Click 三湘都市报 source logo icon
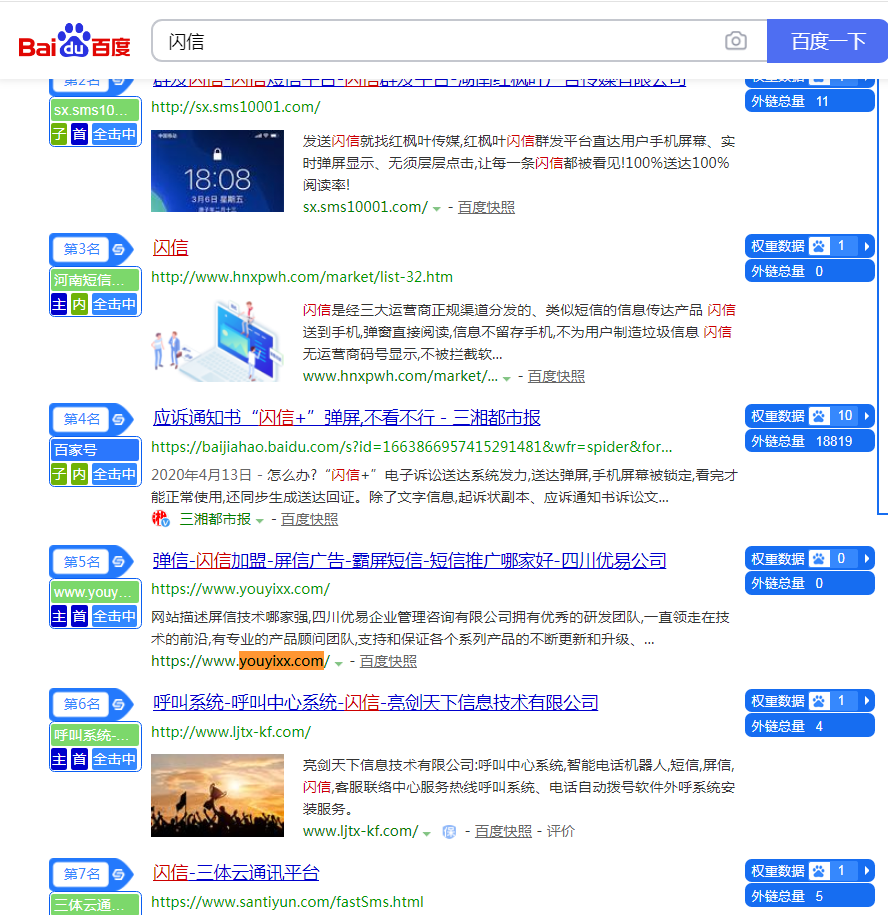The image size is (888, 915). point(160,518)
